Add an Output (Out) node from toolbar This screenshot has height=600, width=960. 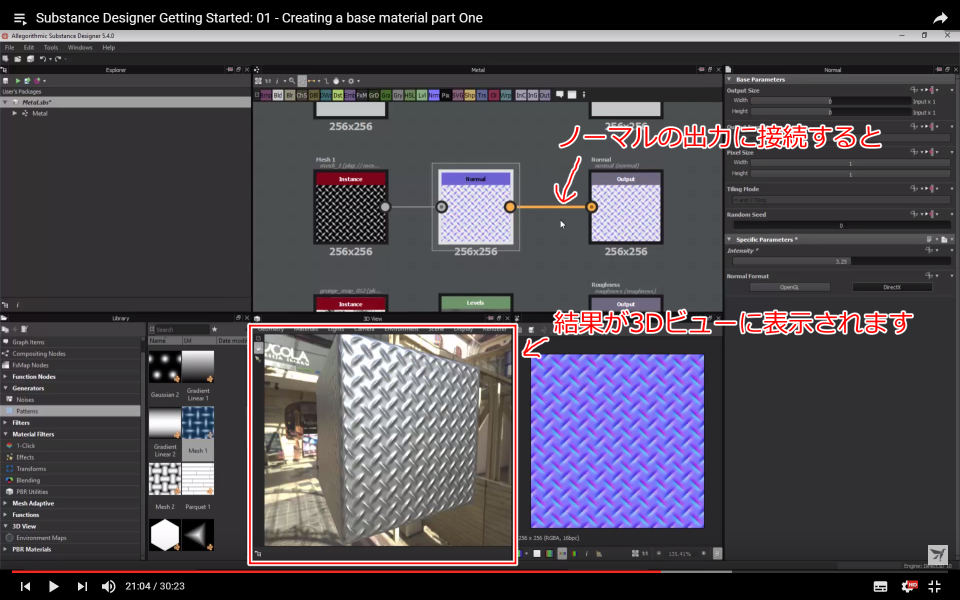pyautogui.click(x=545, y=95)
